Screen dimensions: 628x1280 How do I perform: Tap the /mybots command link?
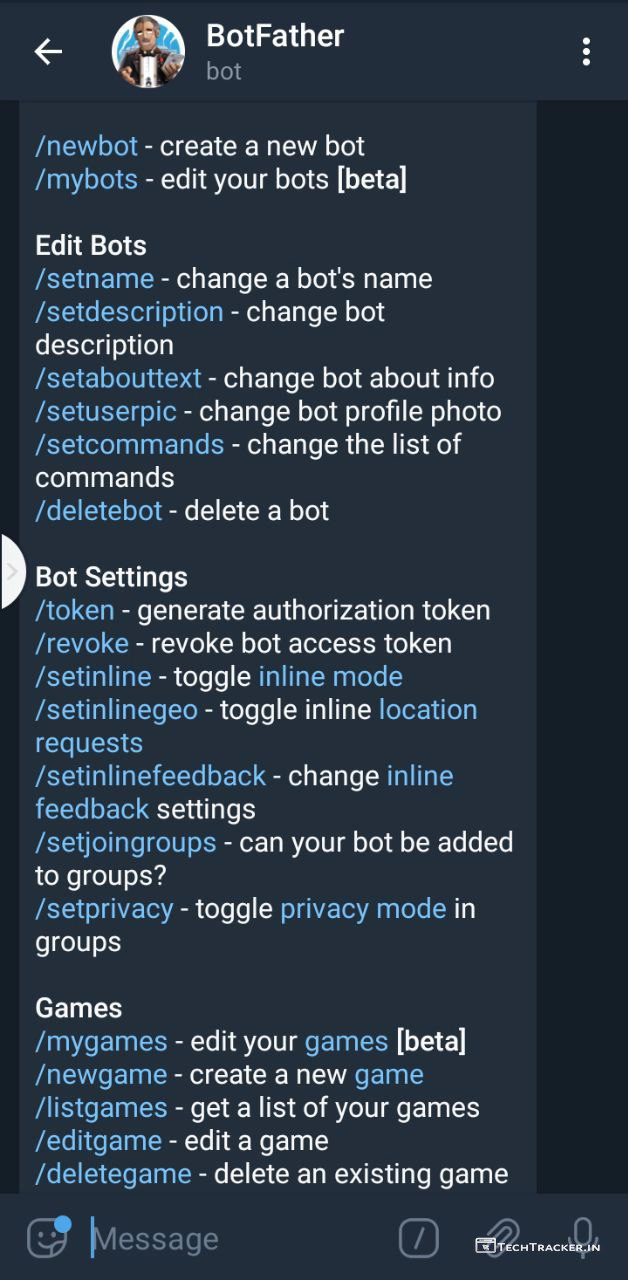coord(86,180)
